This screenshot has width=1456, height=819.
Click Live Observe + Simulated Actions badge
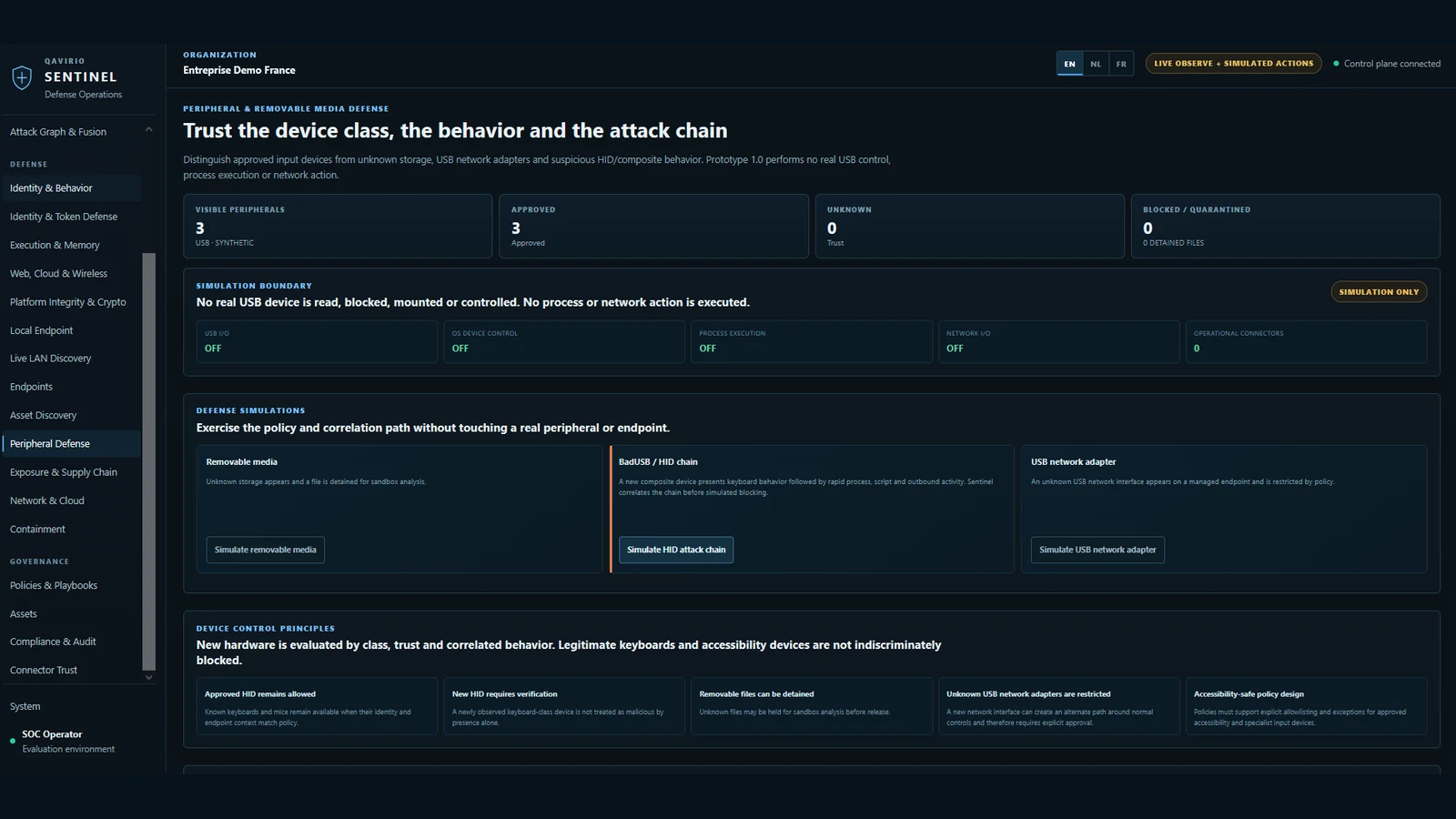(x=1234, y=64)
